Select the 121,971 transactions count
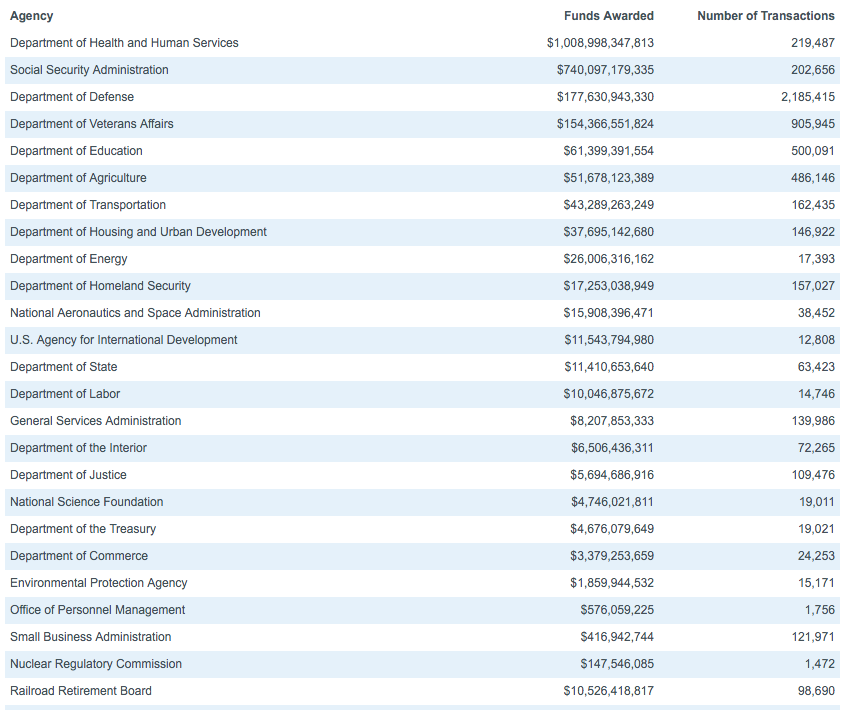This screenshot has height=710, width=845. click(x=813, y=636)
